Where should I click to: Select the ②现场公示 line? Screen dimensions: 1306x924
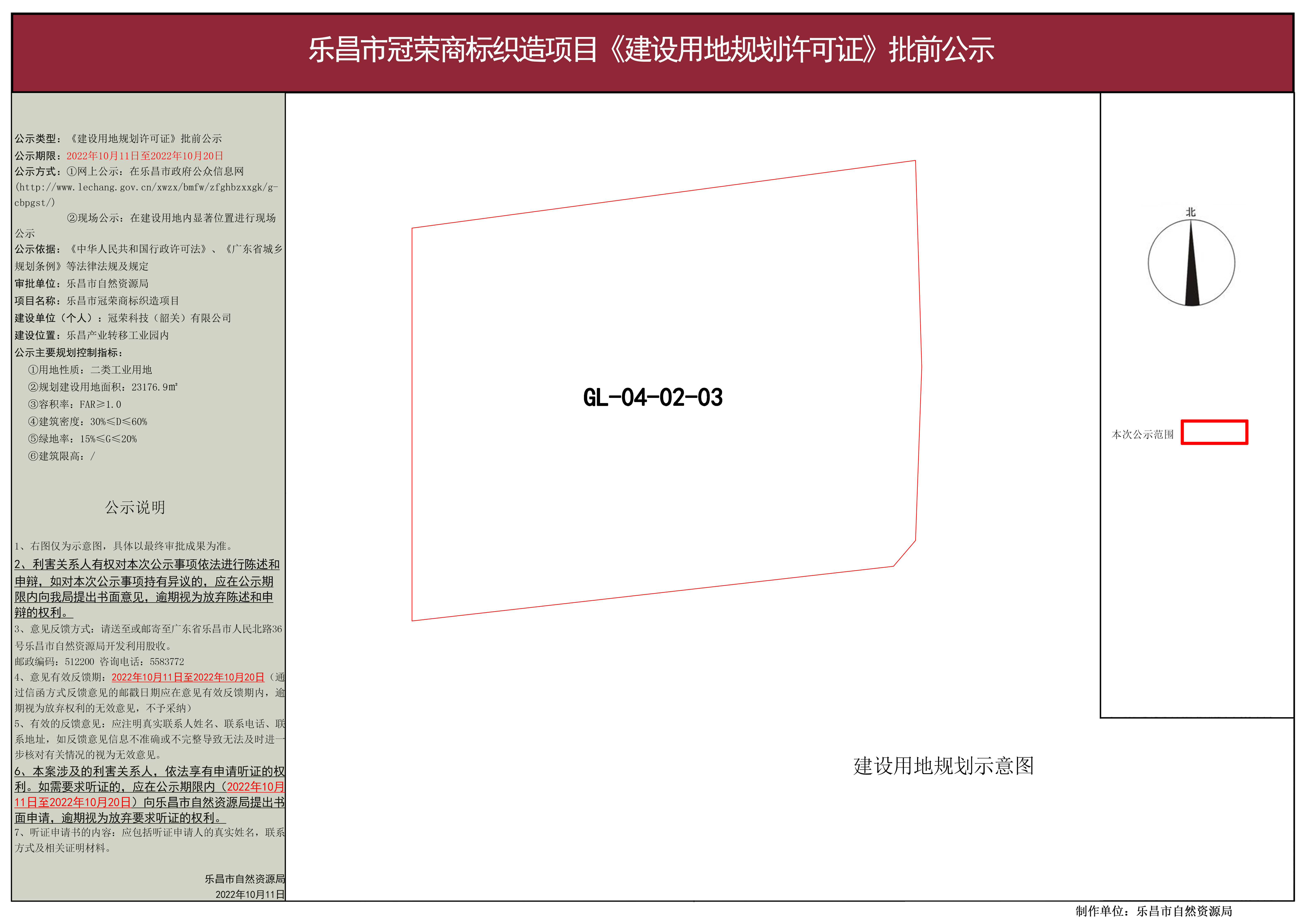(171, 218)
